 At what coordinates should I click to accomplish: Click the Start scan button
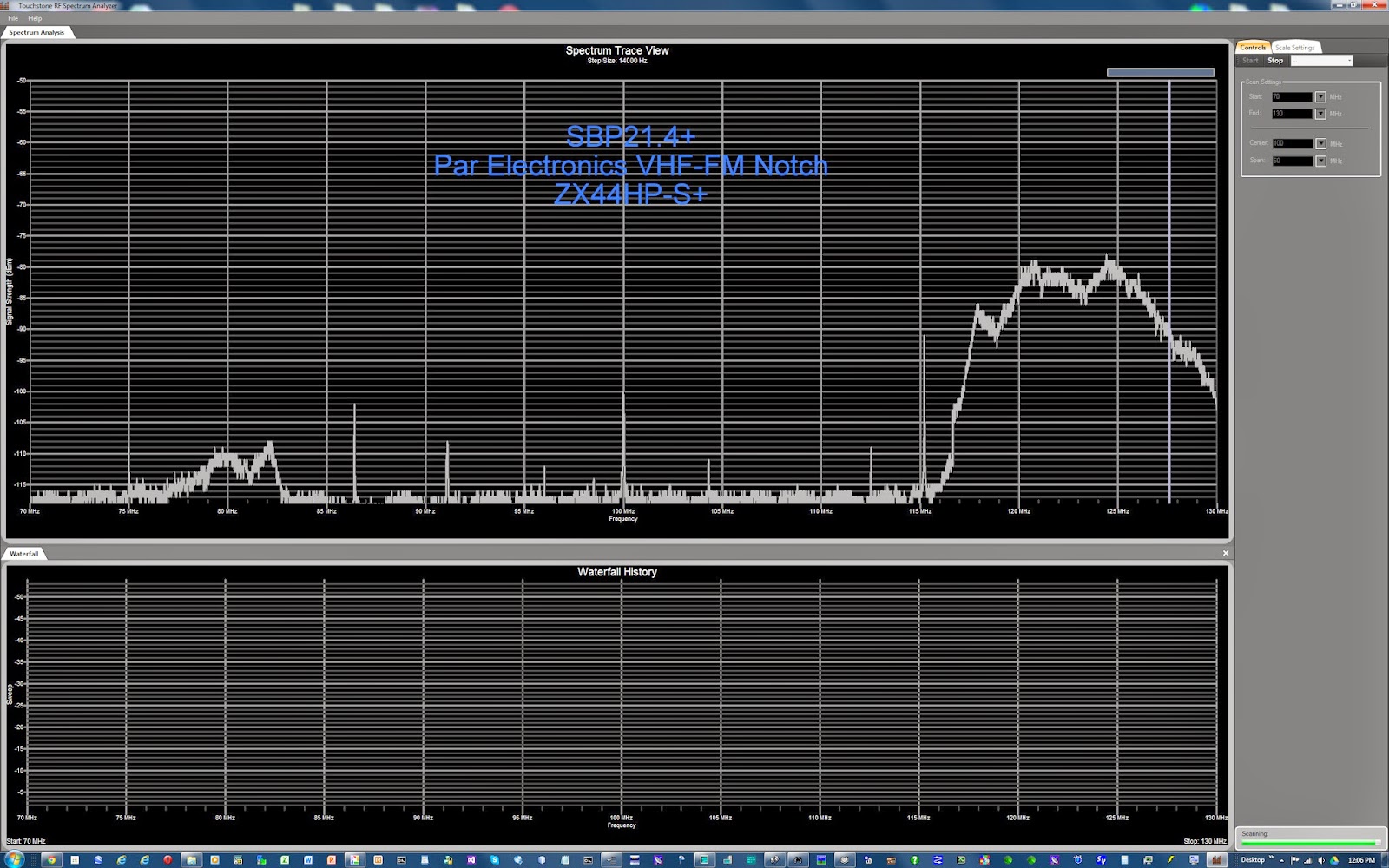[1250, 61]
